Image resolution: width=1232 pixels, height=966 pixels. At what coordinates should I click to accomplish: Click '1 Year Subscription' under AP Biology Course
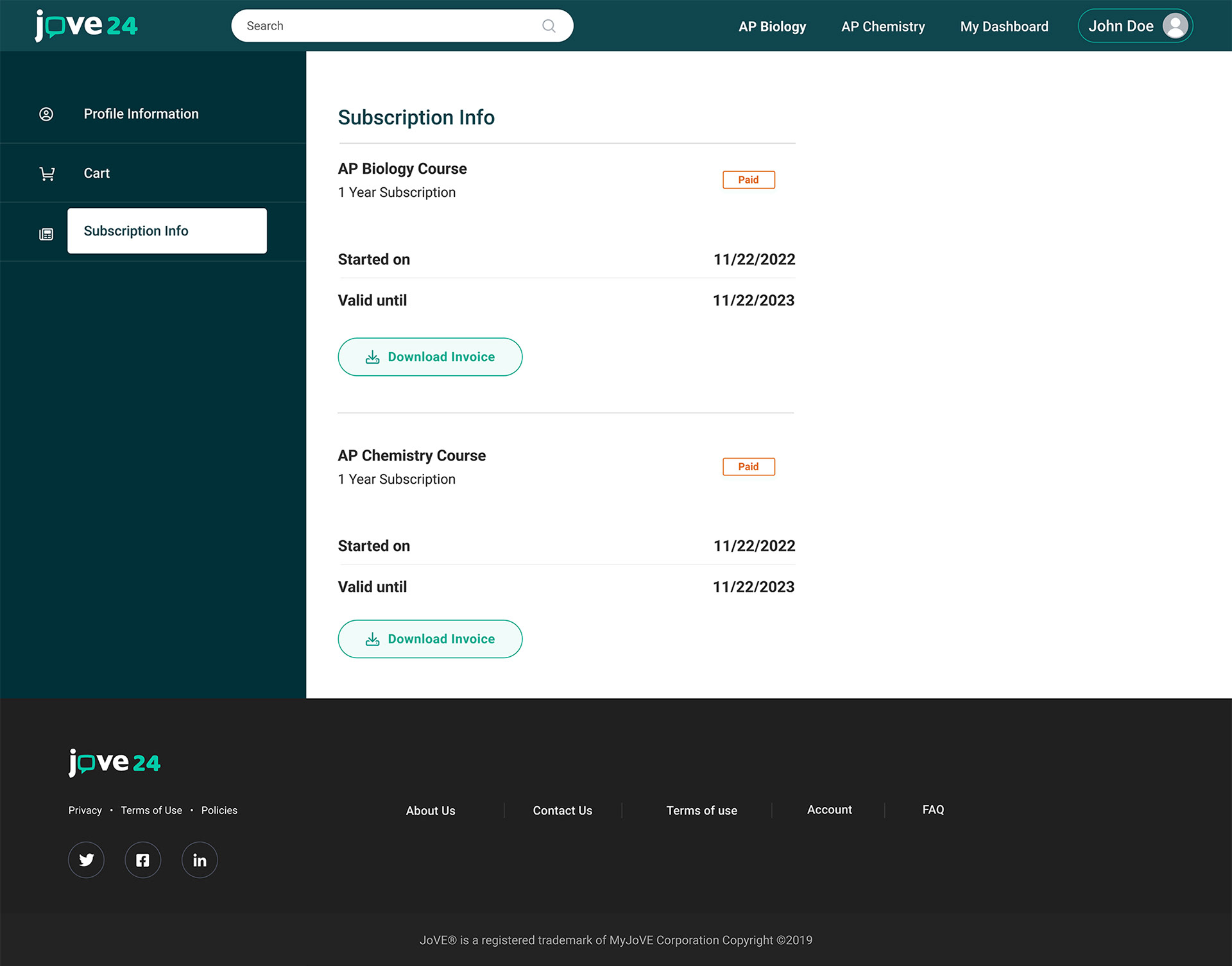coord(397,192)
